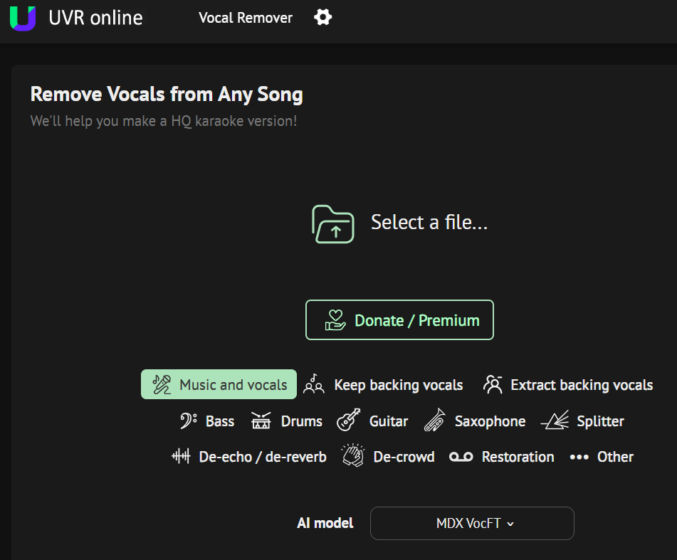677x560 pixels.
Task: Click the Donate / Premium button
Action: click(x=399, y=320)
